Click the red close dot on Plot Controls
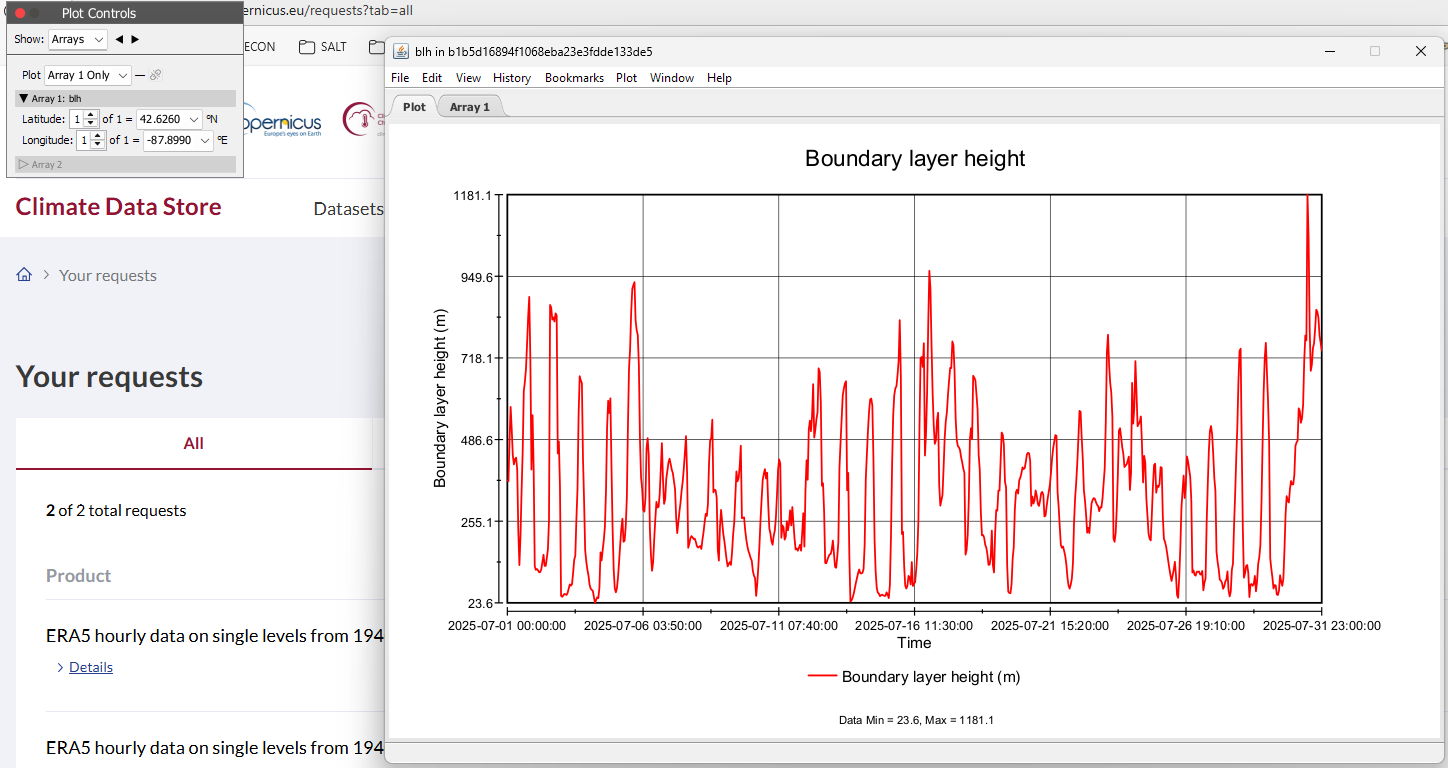This screenshot has width=1448, height=768. 19,13
